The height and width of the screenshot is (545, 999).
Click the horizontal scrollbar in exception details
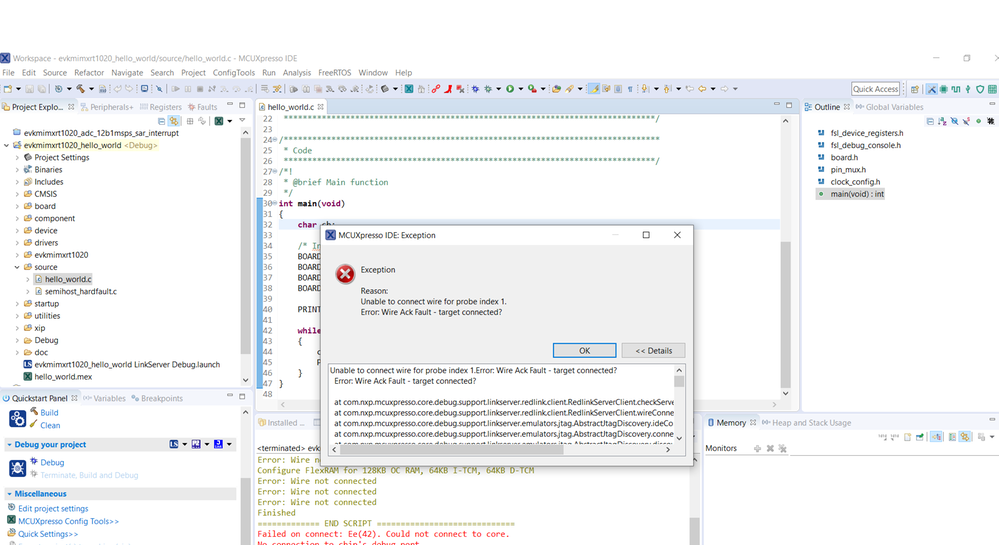tap(452, 449)
